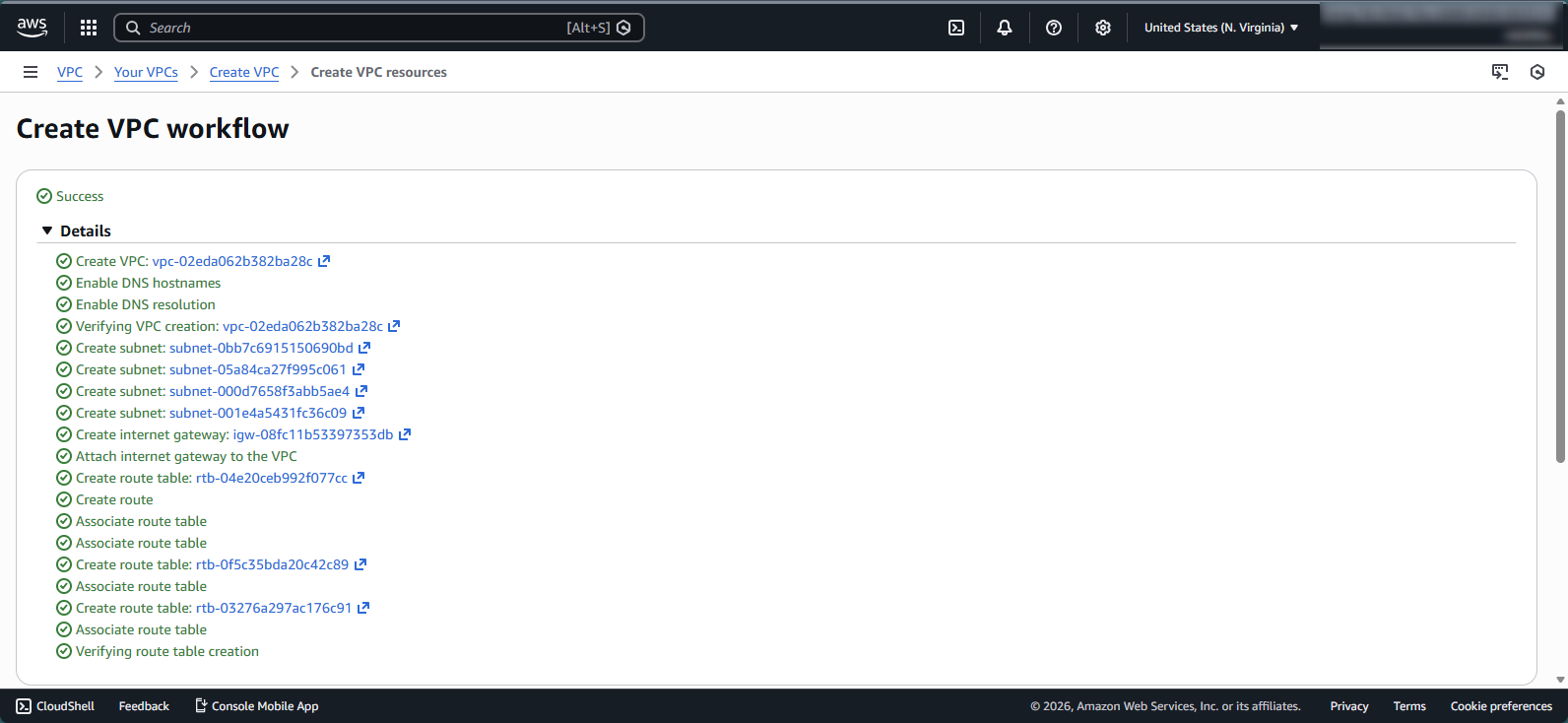Open subnet-000d7658f3abb5ae4 link
1568x723 pixels.
259,391
